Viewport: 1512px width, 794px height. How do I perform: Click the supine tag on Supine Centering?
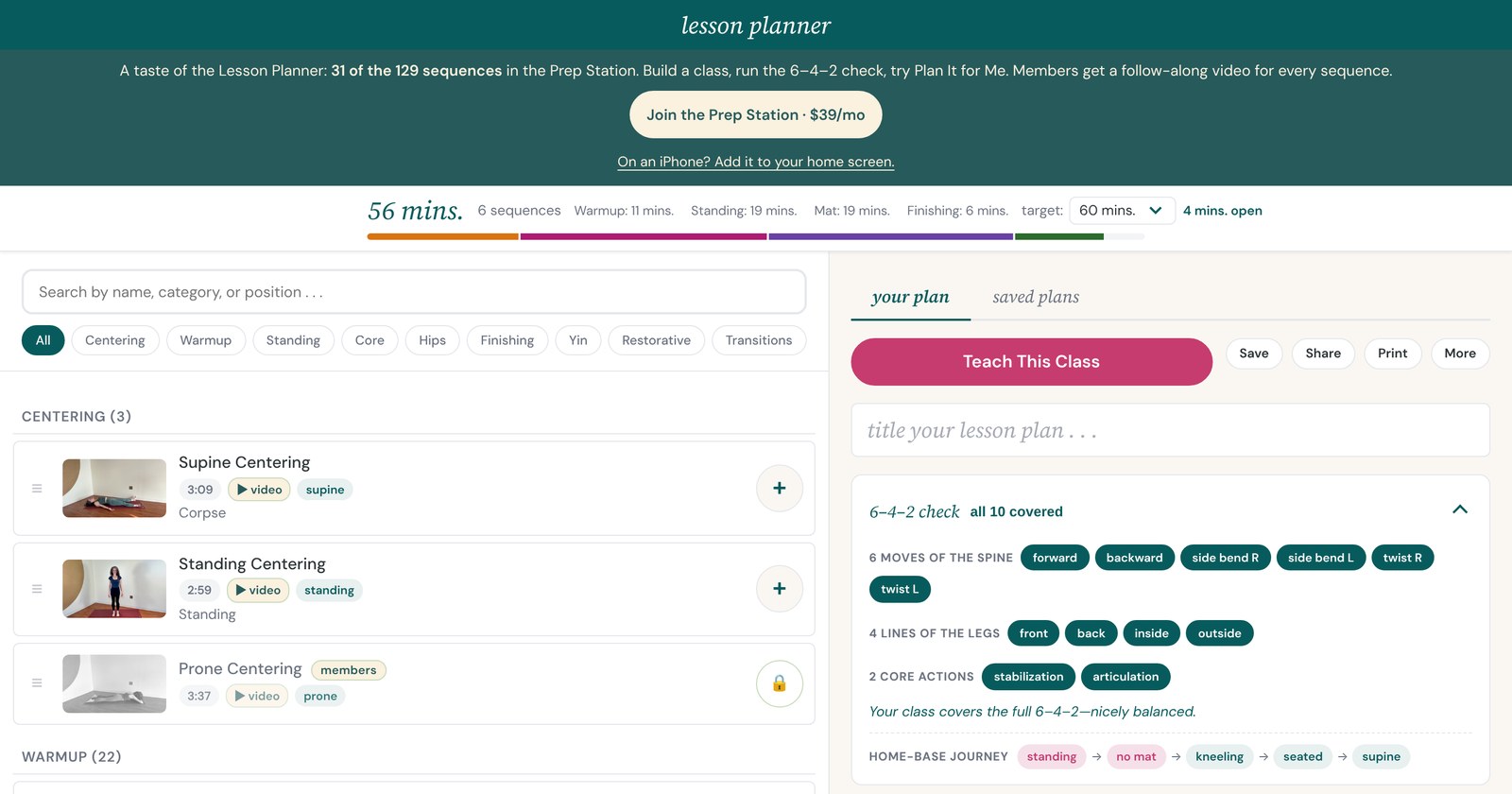pos(325,490)
